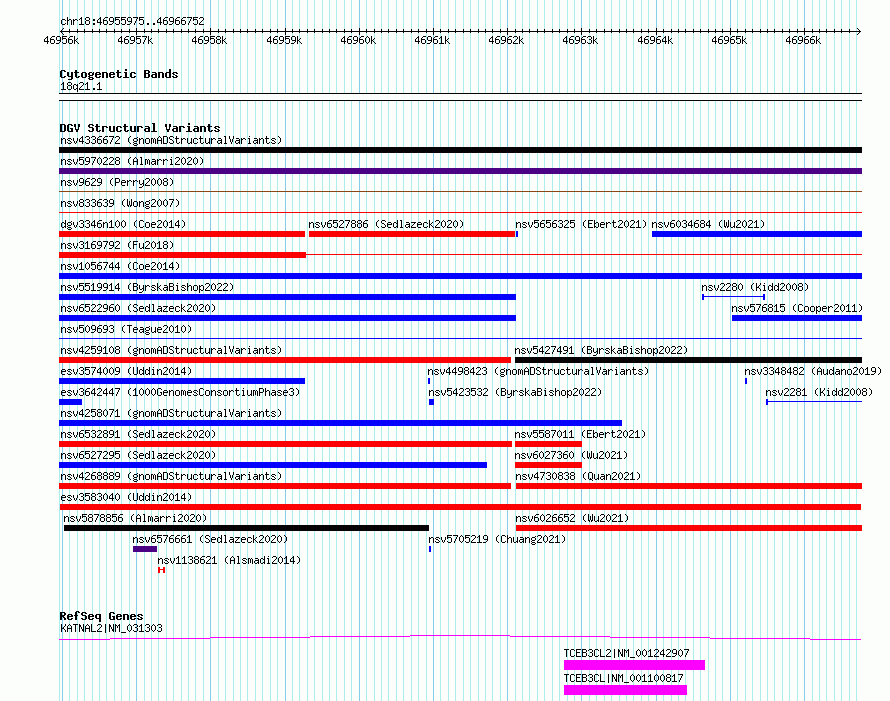Click nsv1056744 (Coe2014) label
This screenshot has width=890, height=701.
click(120, 266)
